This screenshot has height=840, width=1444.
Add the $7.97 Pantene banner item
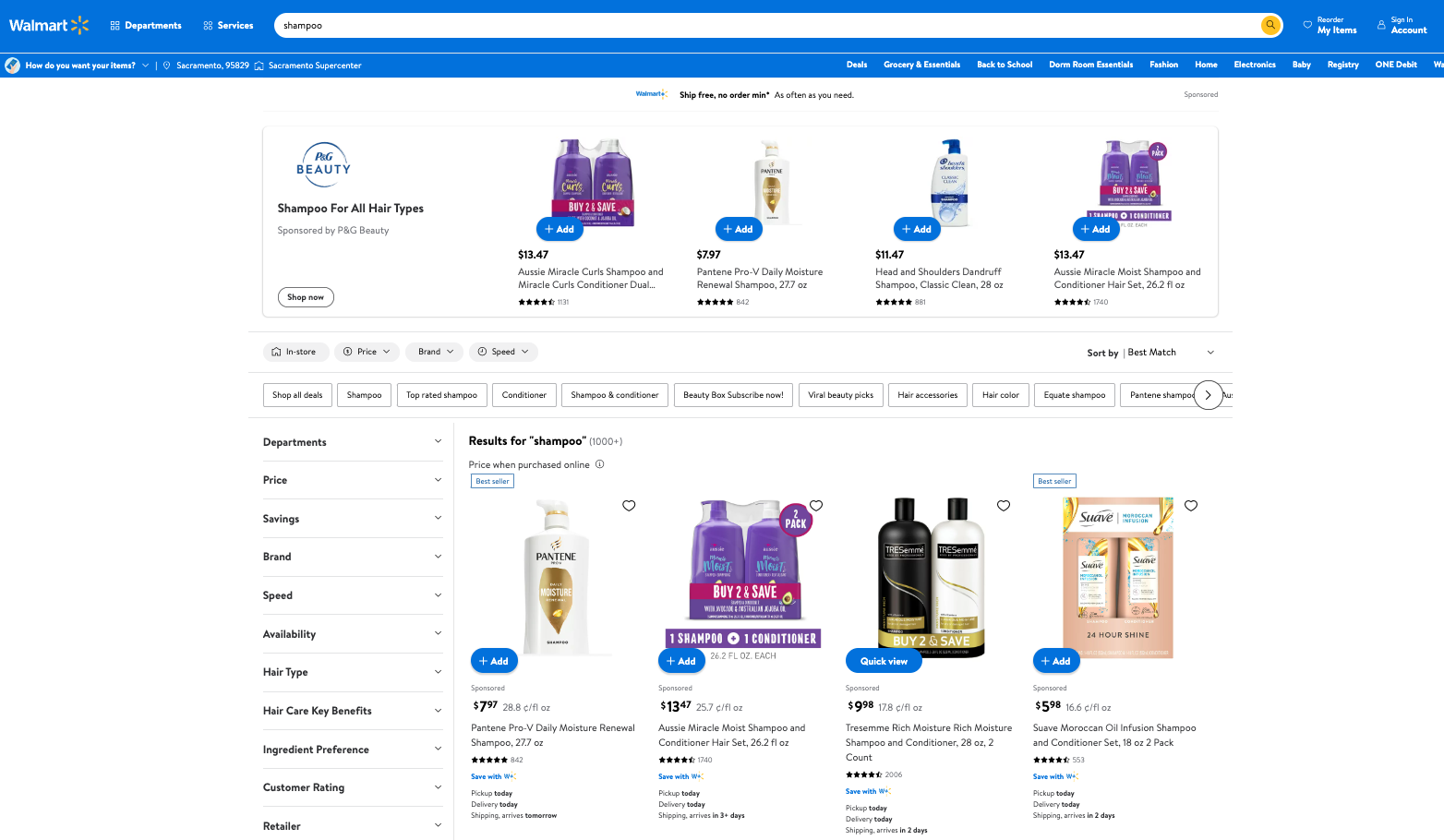coord(739,229)
